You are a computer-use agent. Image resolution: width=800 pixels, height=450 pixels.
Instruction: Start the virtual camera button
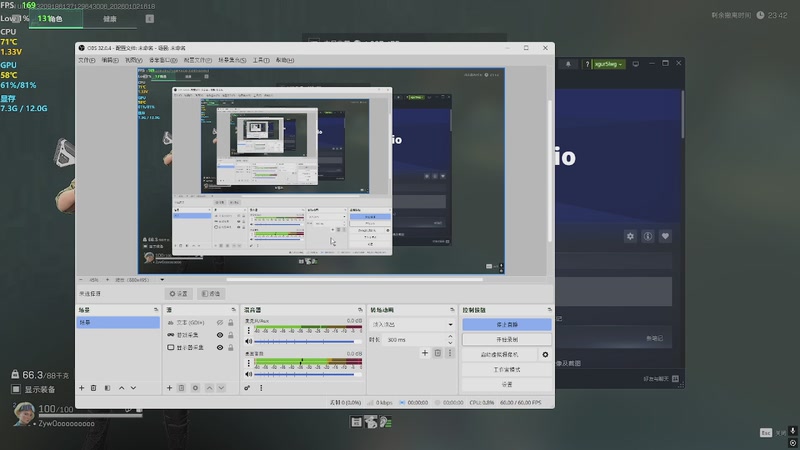(x=500, y=355)
